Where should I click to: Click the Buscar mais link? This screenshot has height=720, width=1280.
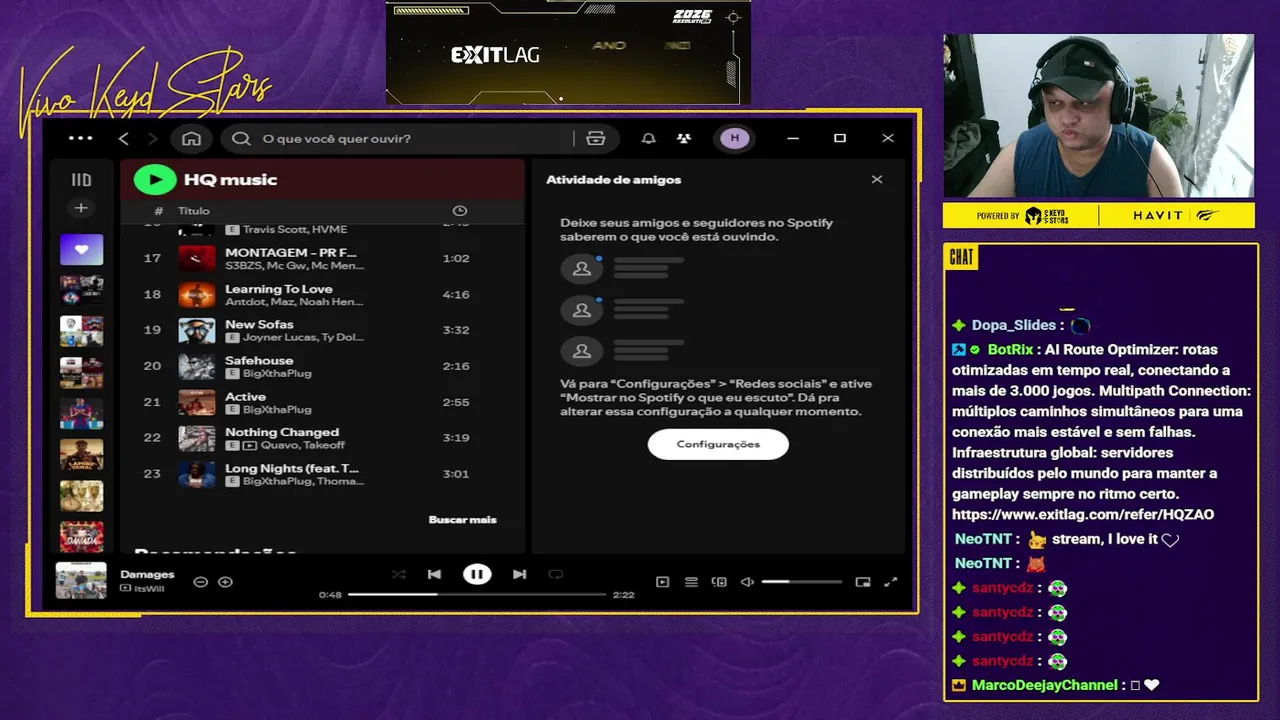tap(462, 520)
